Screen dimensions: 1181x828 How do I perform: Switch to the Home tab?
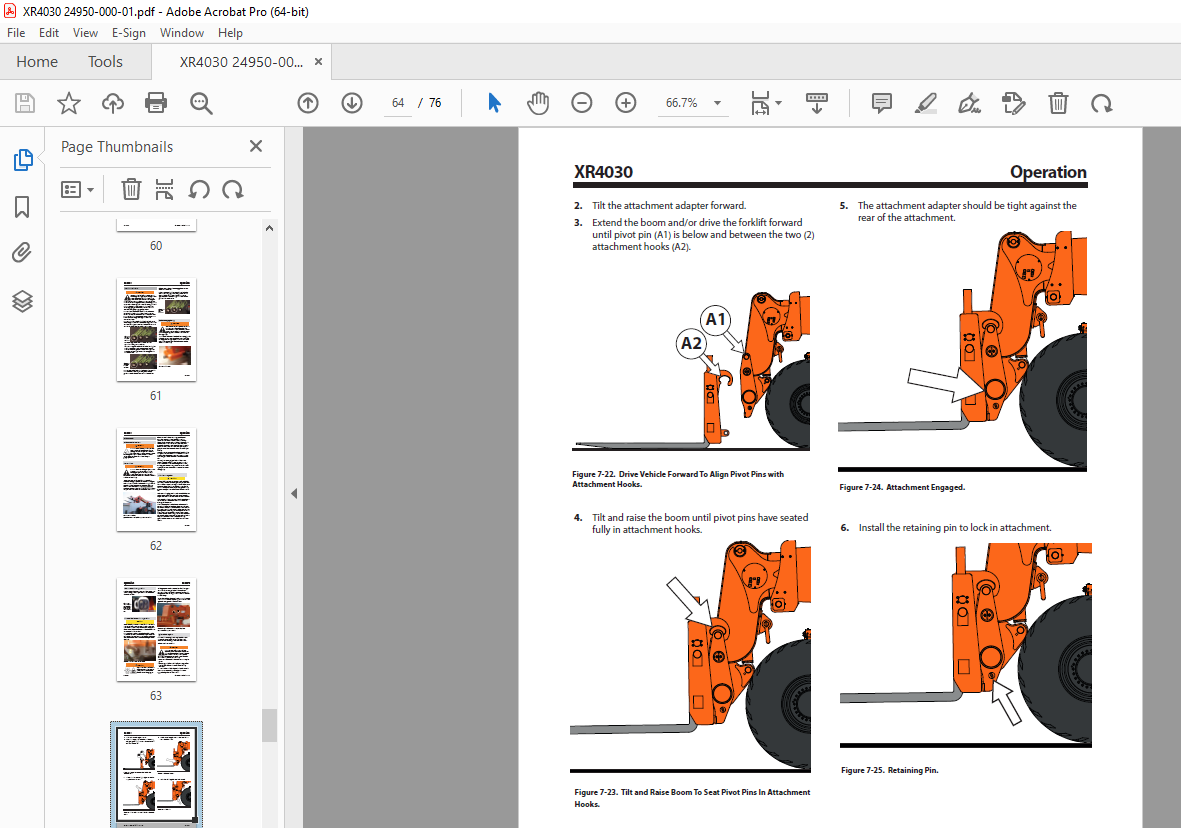37,62
